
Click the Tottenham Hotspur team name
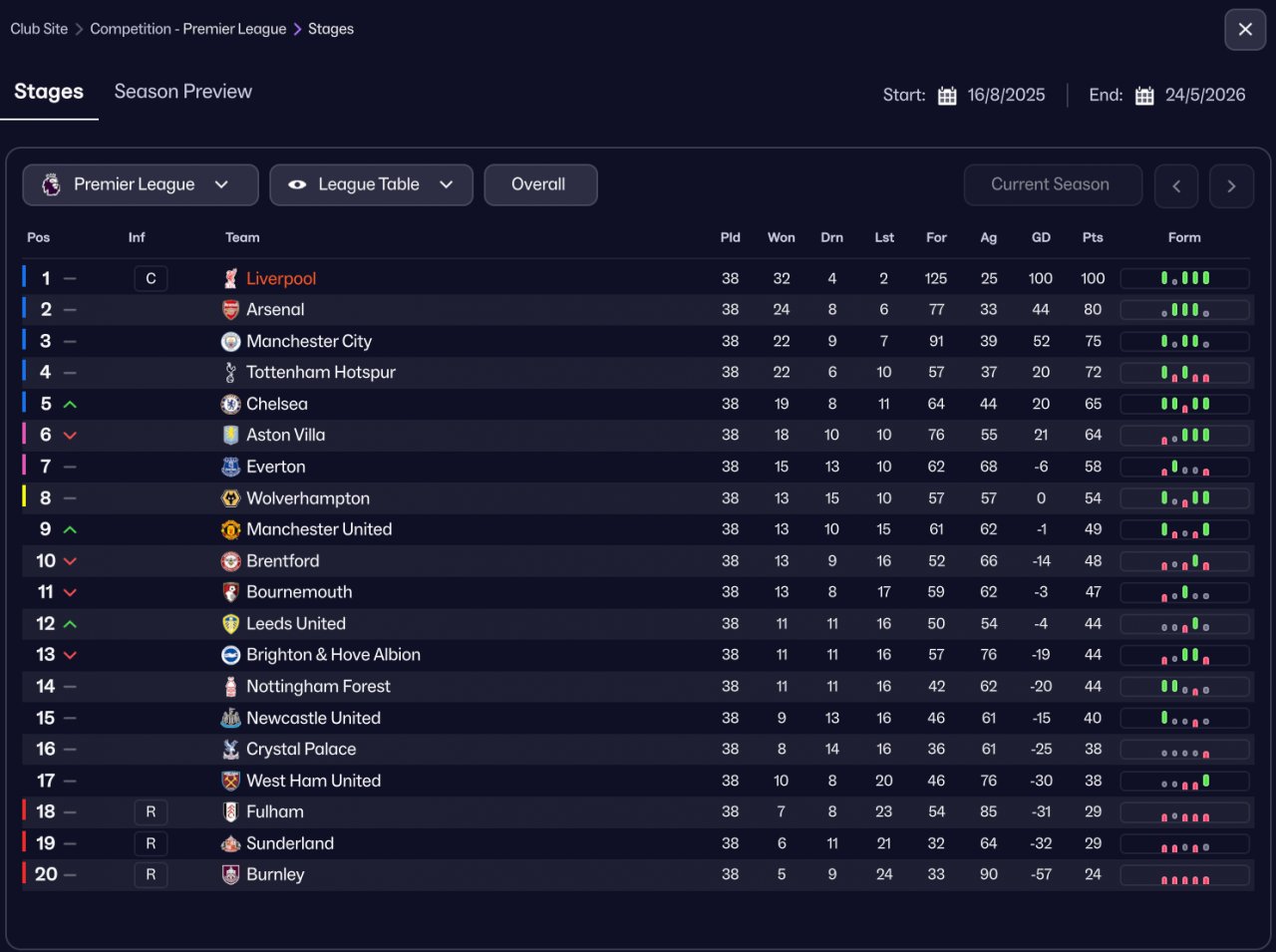tap(320, 373)
